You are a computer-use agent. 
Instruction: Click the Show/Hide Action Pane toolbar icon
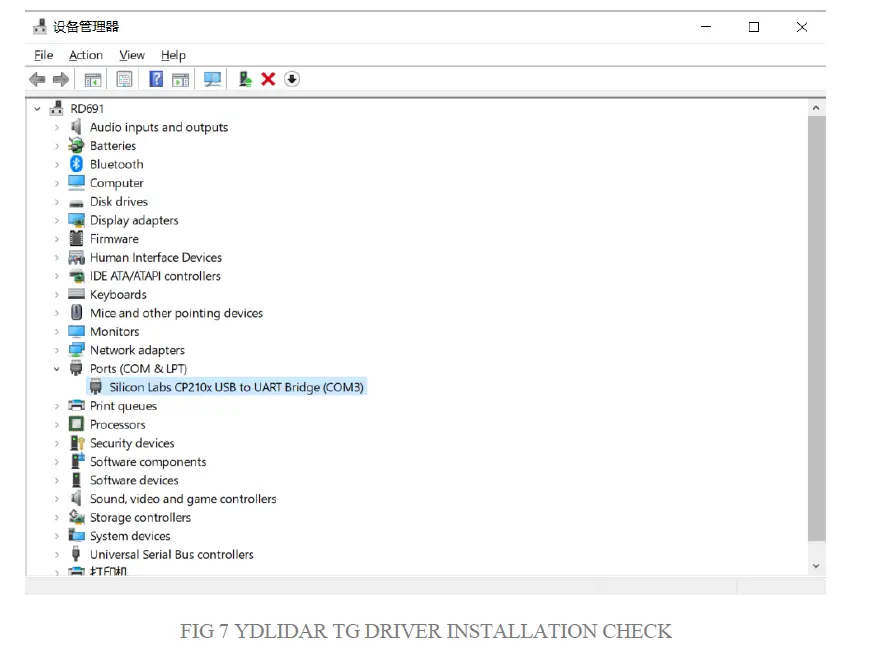tap(180, 79)
